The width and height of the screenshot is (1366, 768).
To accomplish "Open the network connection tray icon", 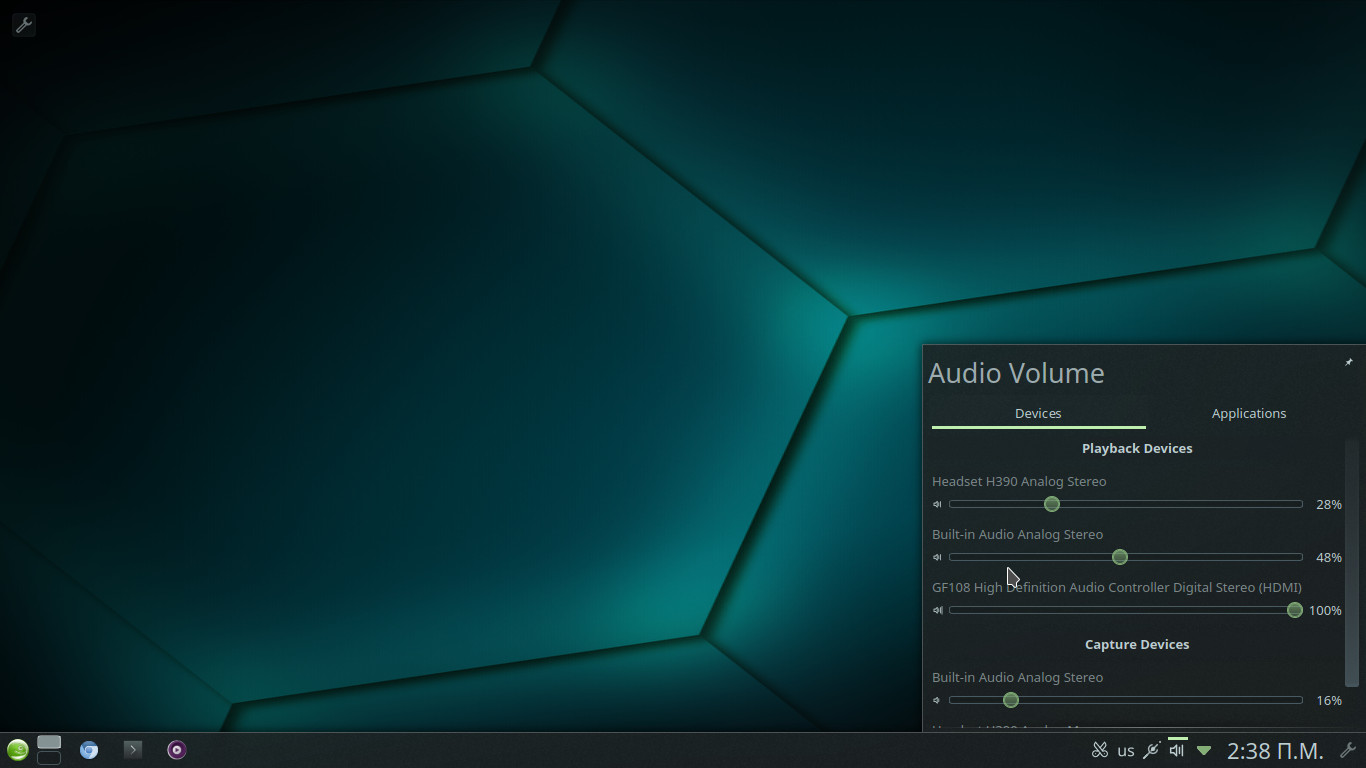I will [1151, 750].
